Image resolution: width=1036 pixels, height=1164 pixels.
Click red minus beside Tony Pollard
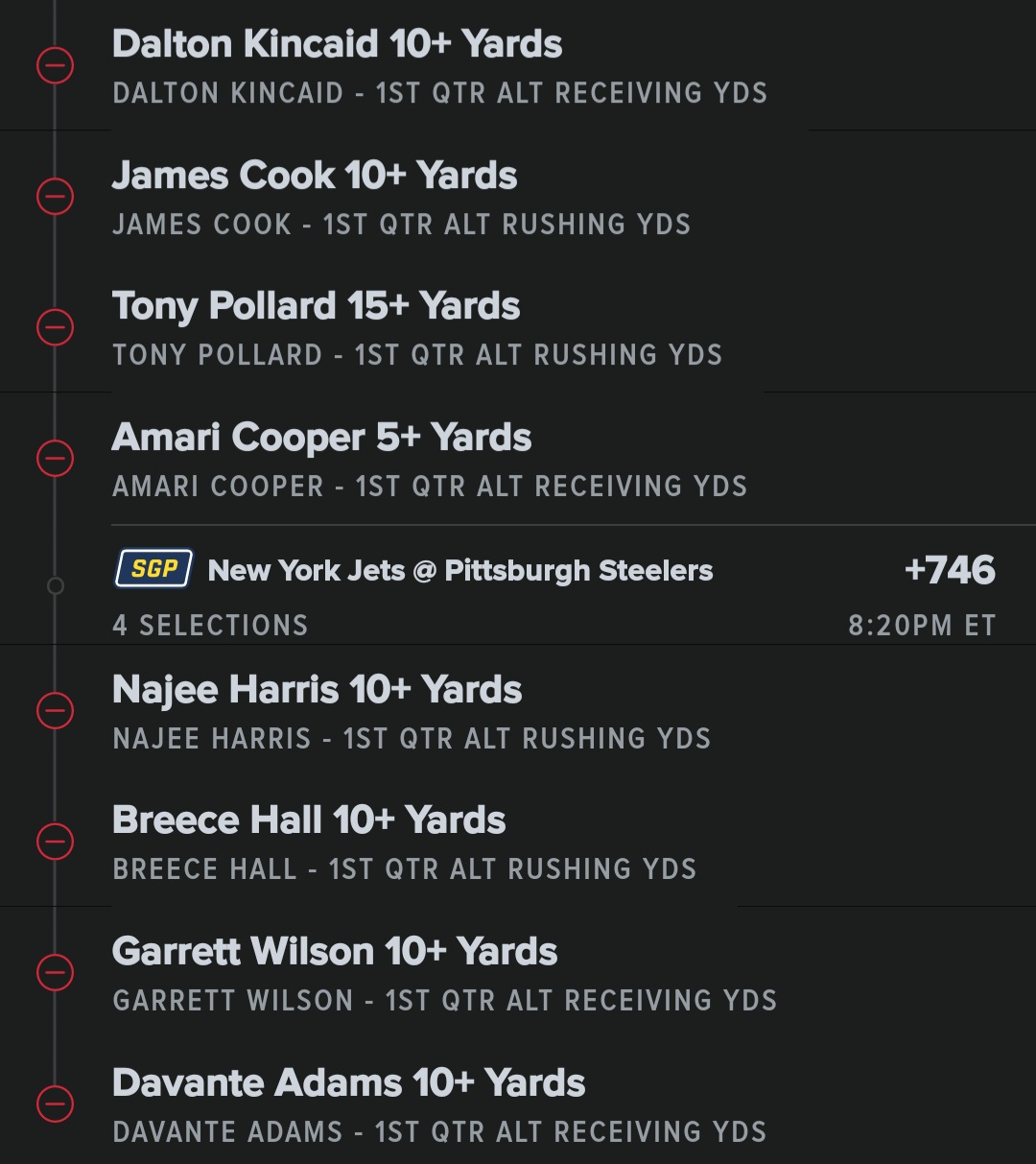55,327
